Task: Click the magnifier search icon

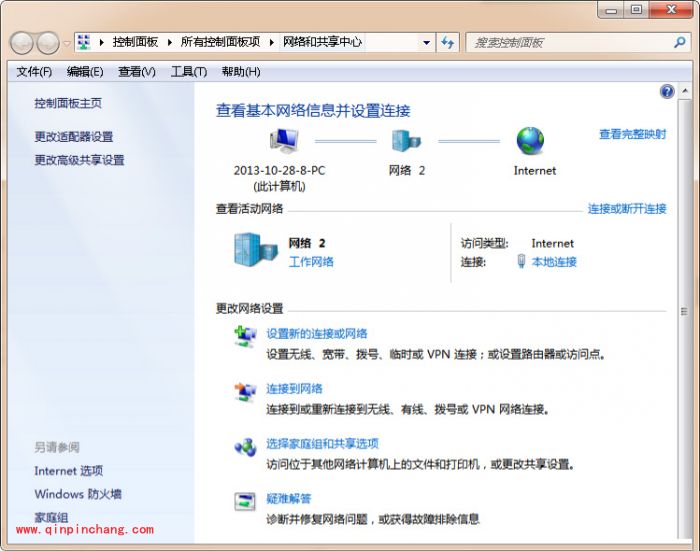Action: point(680,42)
